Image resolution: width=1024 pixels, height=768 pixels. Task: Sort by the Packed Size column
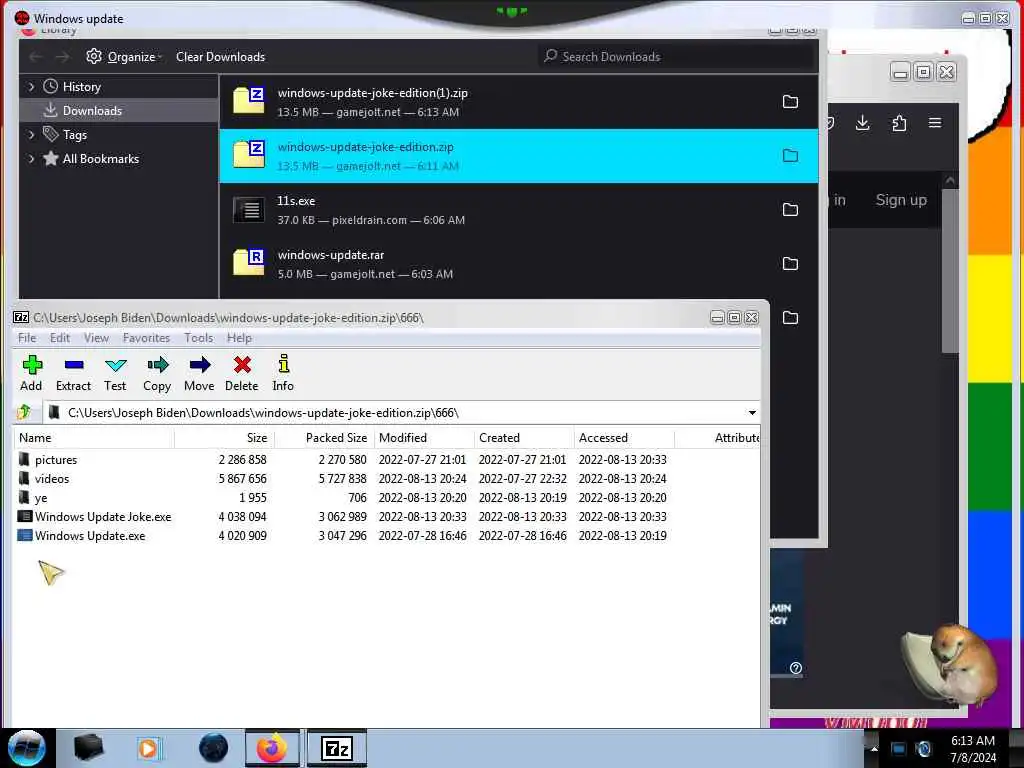coord(324,438)
